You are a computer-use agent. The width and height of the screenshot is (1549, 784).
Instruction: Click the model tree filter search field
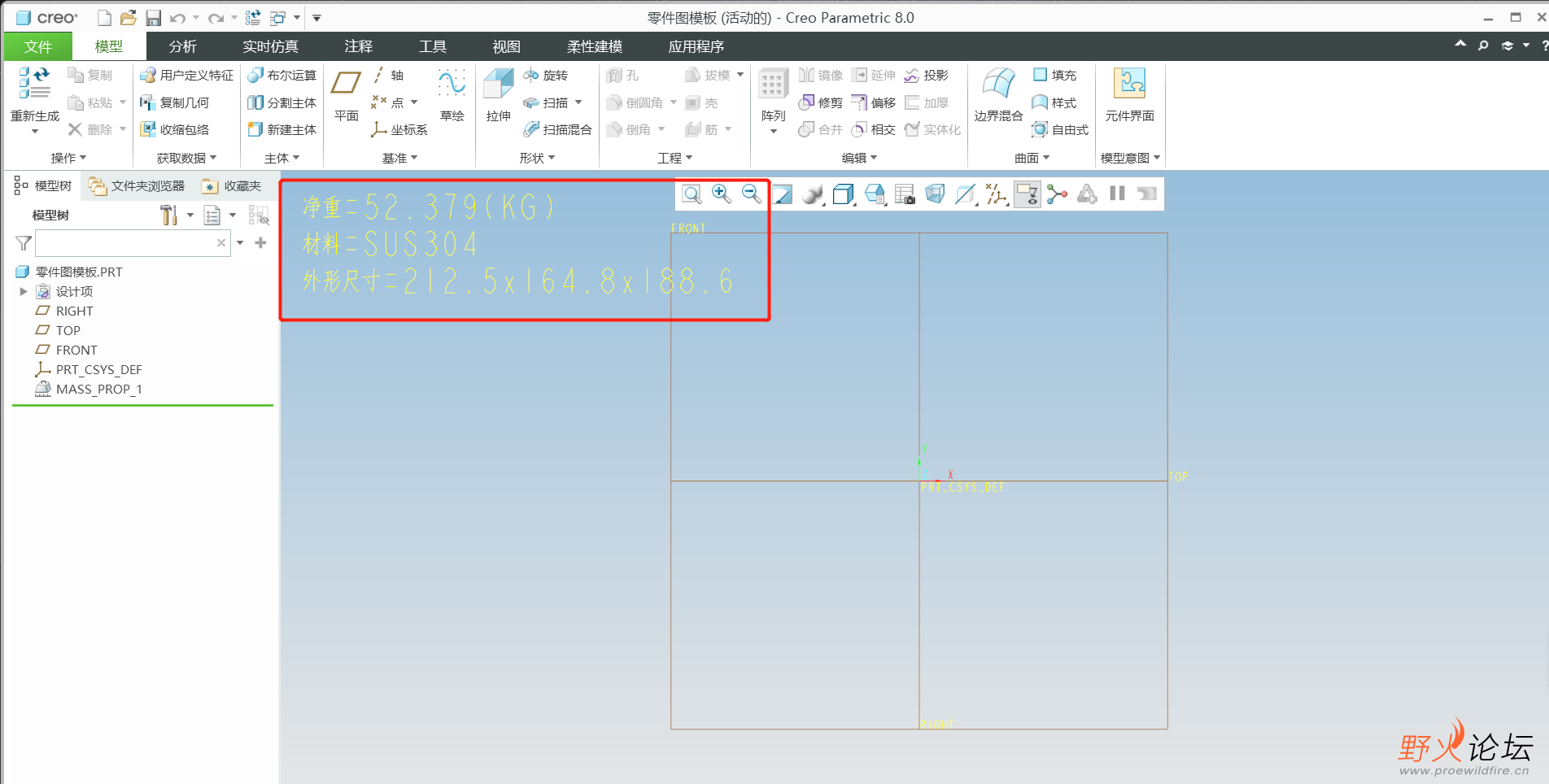click(x=133, y=242)
